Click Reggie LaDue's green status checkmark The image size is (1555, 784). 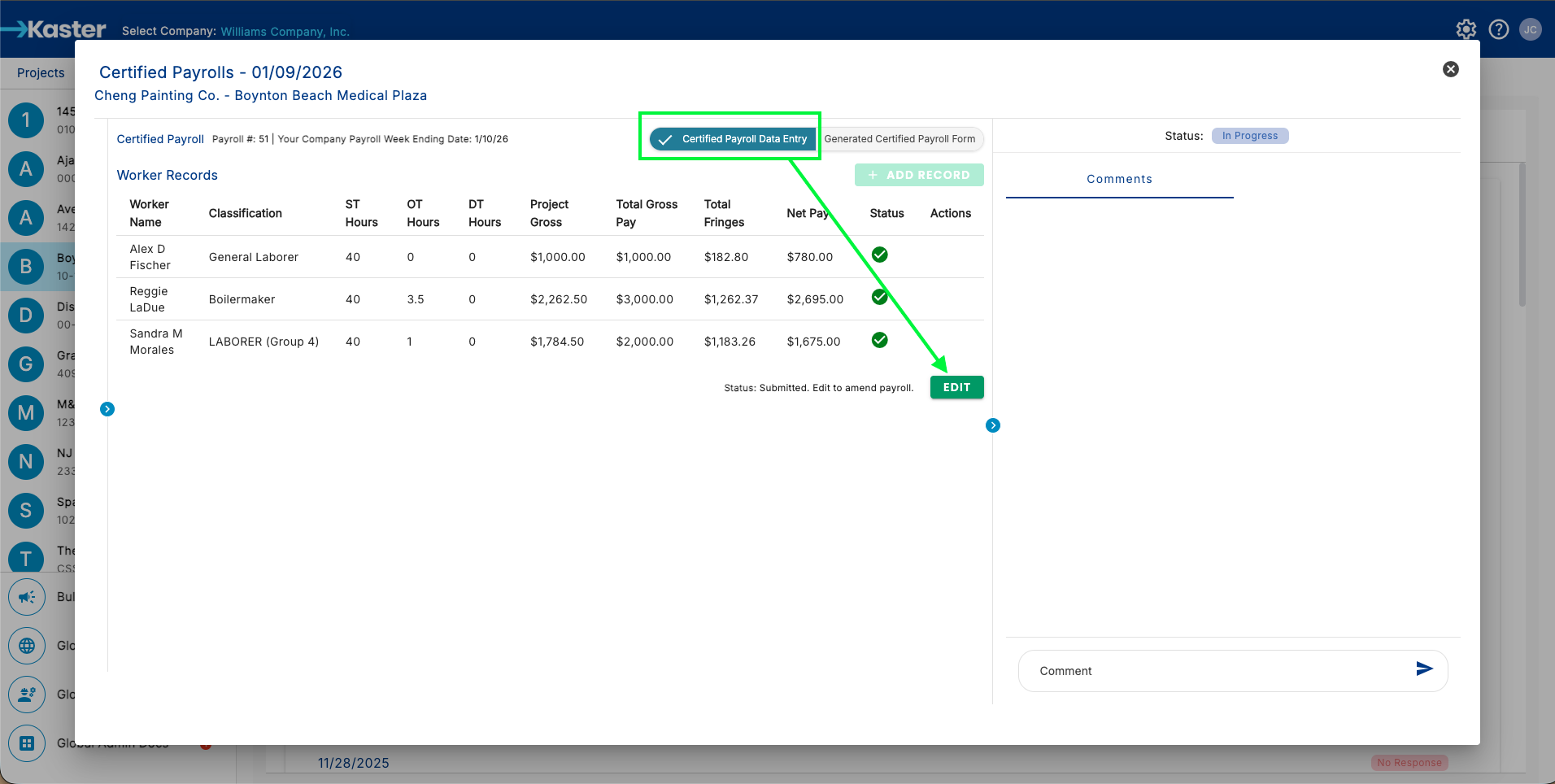879,298
